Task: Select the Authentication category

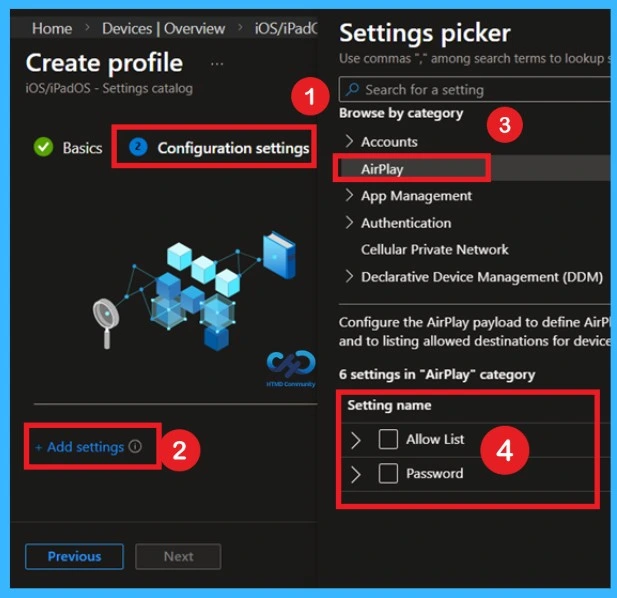Action: (406, 223)
